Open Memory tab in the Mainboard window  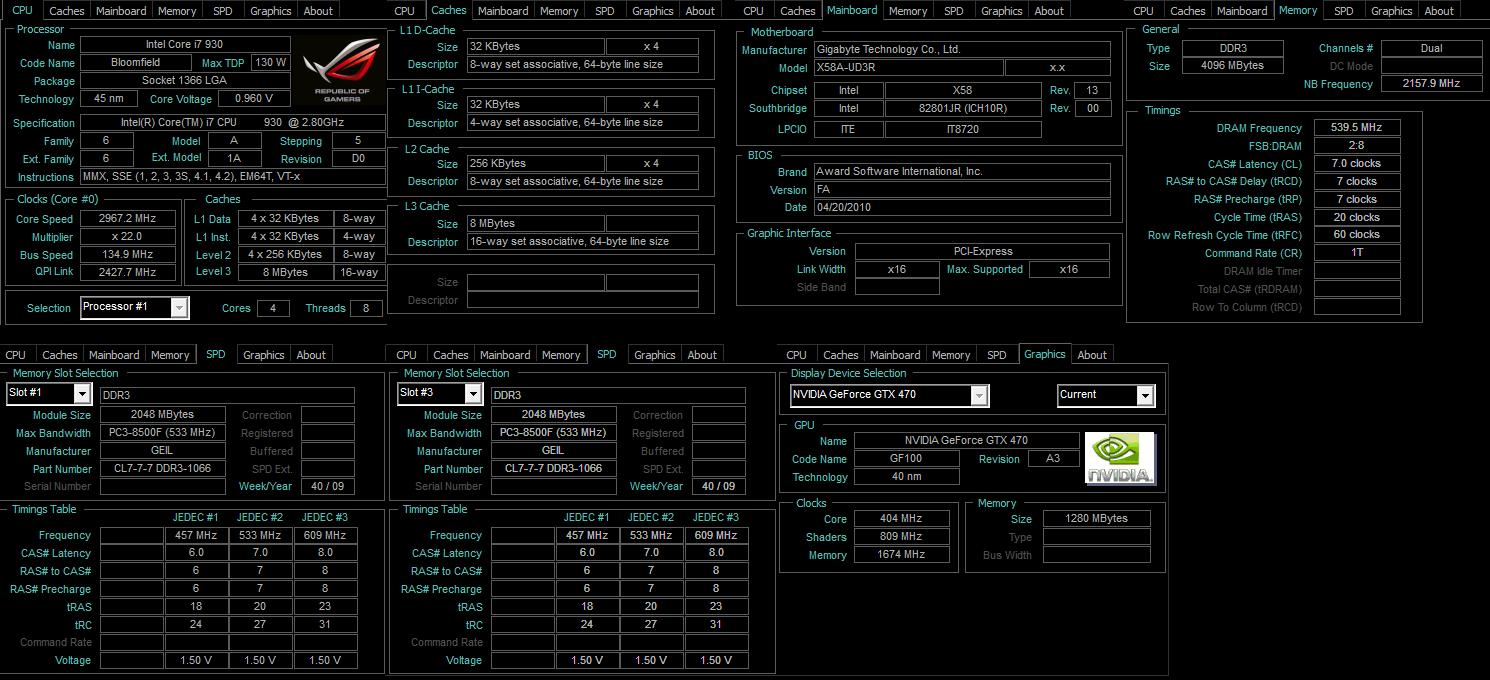[x=908, y=11]
